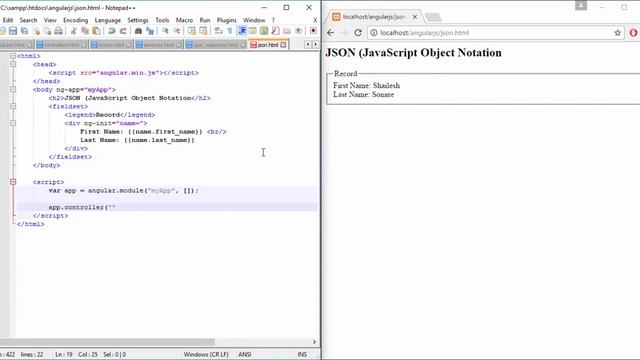Toggle the eye monitoring icon
Image resolution: width=640 pixels, height=360 pixels.
pos(298,31)
